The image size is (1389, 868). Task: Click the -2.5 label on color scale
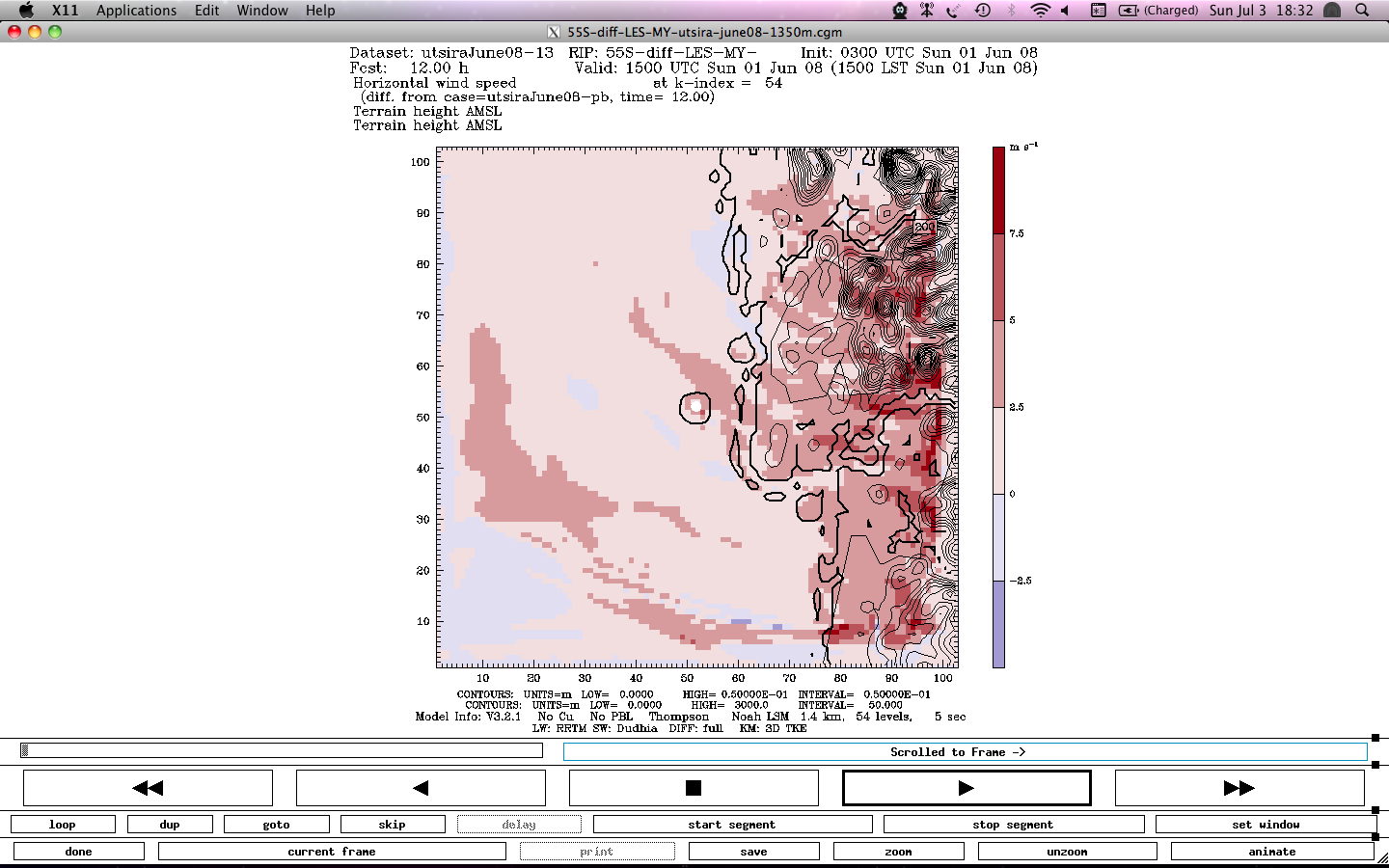(1021, 581)
